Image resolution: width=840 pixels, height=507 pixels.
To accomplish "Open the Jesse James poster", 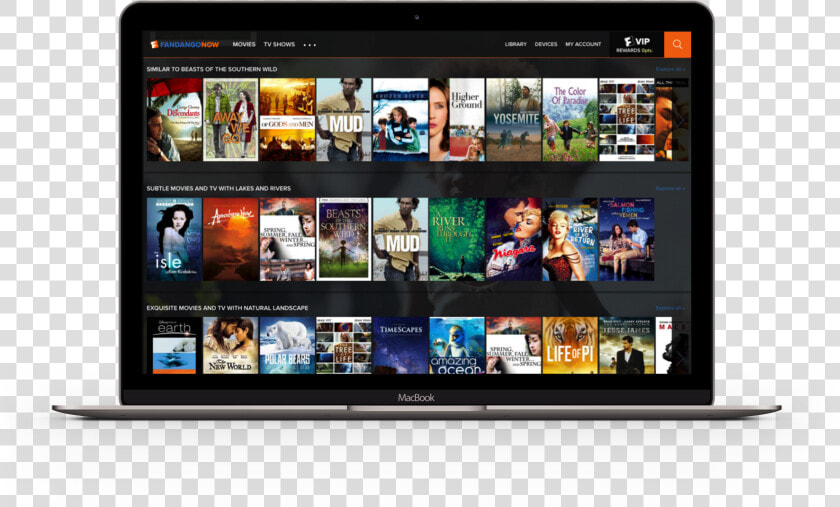I will (x=626, y=345).
